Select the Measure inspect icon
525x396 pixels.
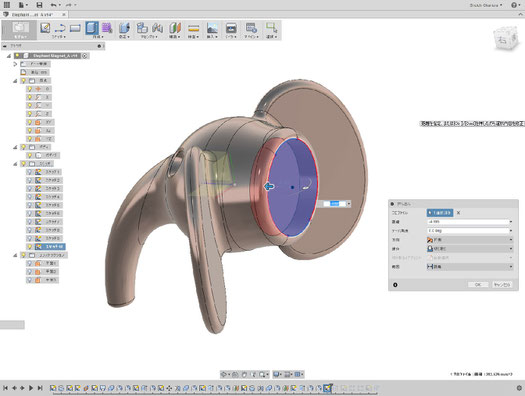coord(194,28)
